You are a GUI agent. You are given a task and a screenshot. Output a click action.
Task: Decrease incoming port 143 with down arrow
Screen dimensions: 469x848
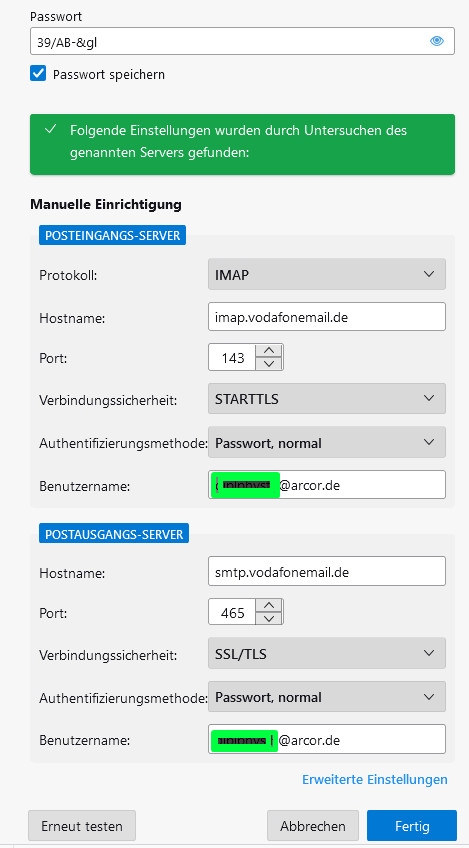click(269, 364)
